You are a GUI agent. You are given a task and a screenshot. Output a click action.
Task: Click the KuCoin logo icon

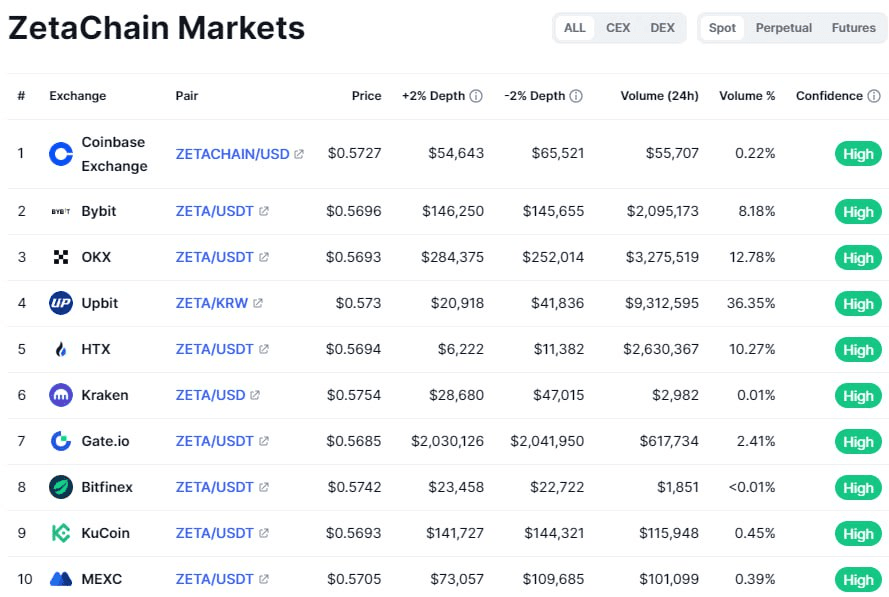click(61, 533)
